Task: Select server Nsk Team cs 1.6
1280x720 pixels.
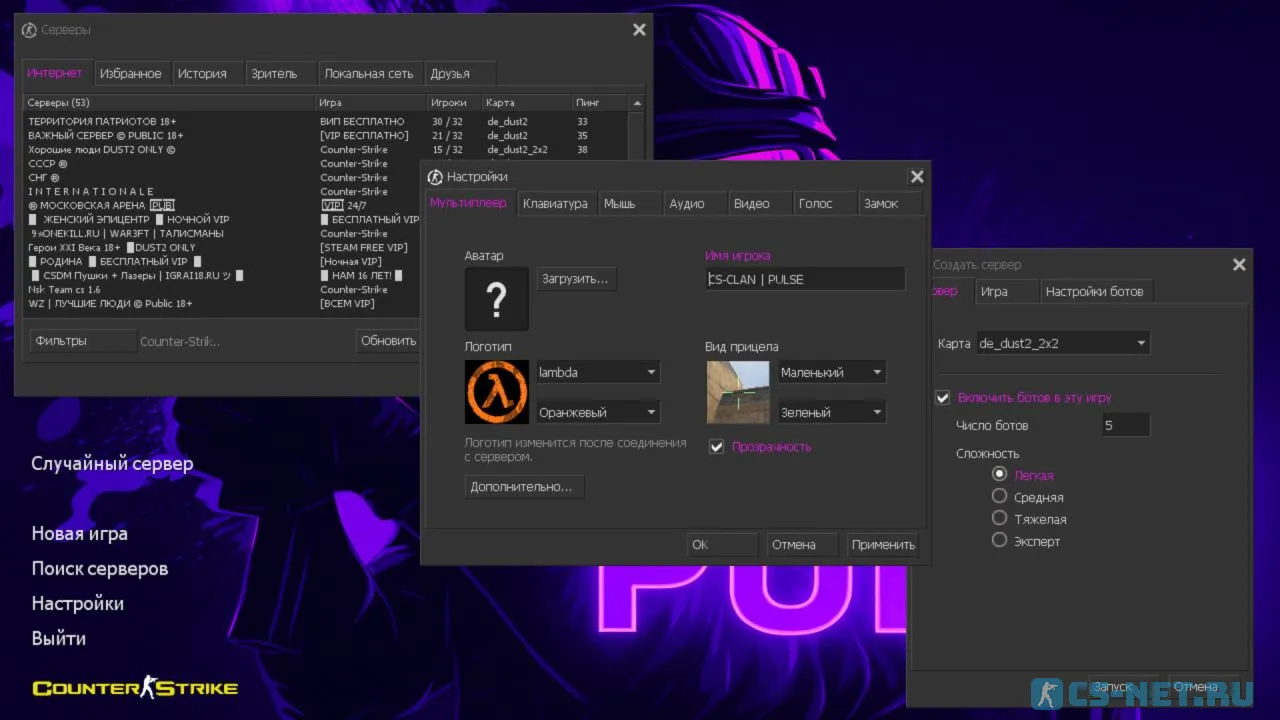Action: click(220, 289)
